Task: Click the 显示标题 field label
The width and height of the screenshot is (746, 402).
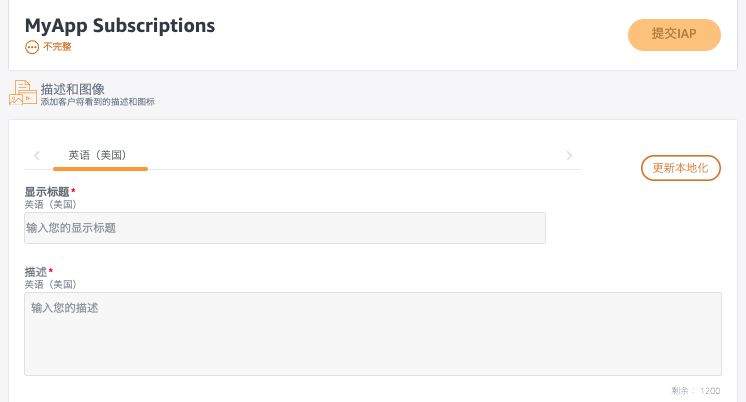Action: pos(46,191)
